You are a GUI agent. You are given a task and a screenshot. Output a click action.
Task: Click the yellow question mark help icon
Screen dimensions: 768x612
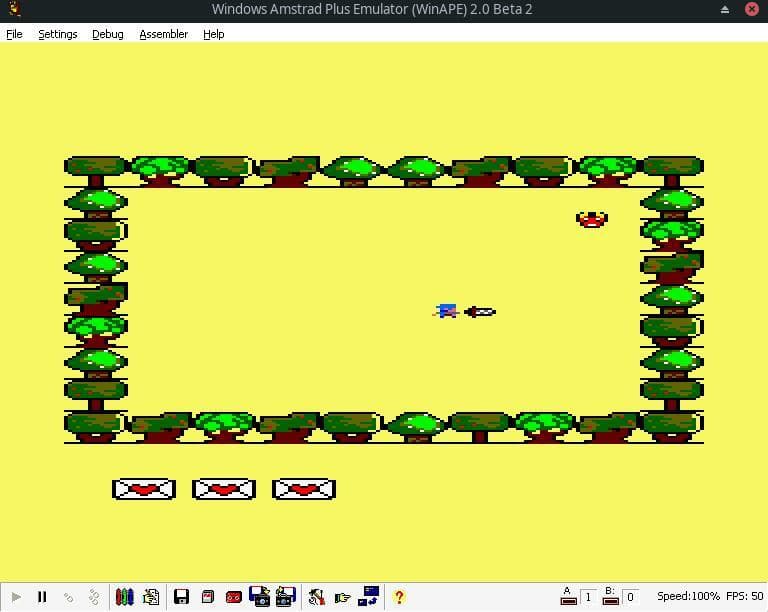(399, 597)
